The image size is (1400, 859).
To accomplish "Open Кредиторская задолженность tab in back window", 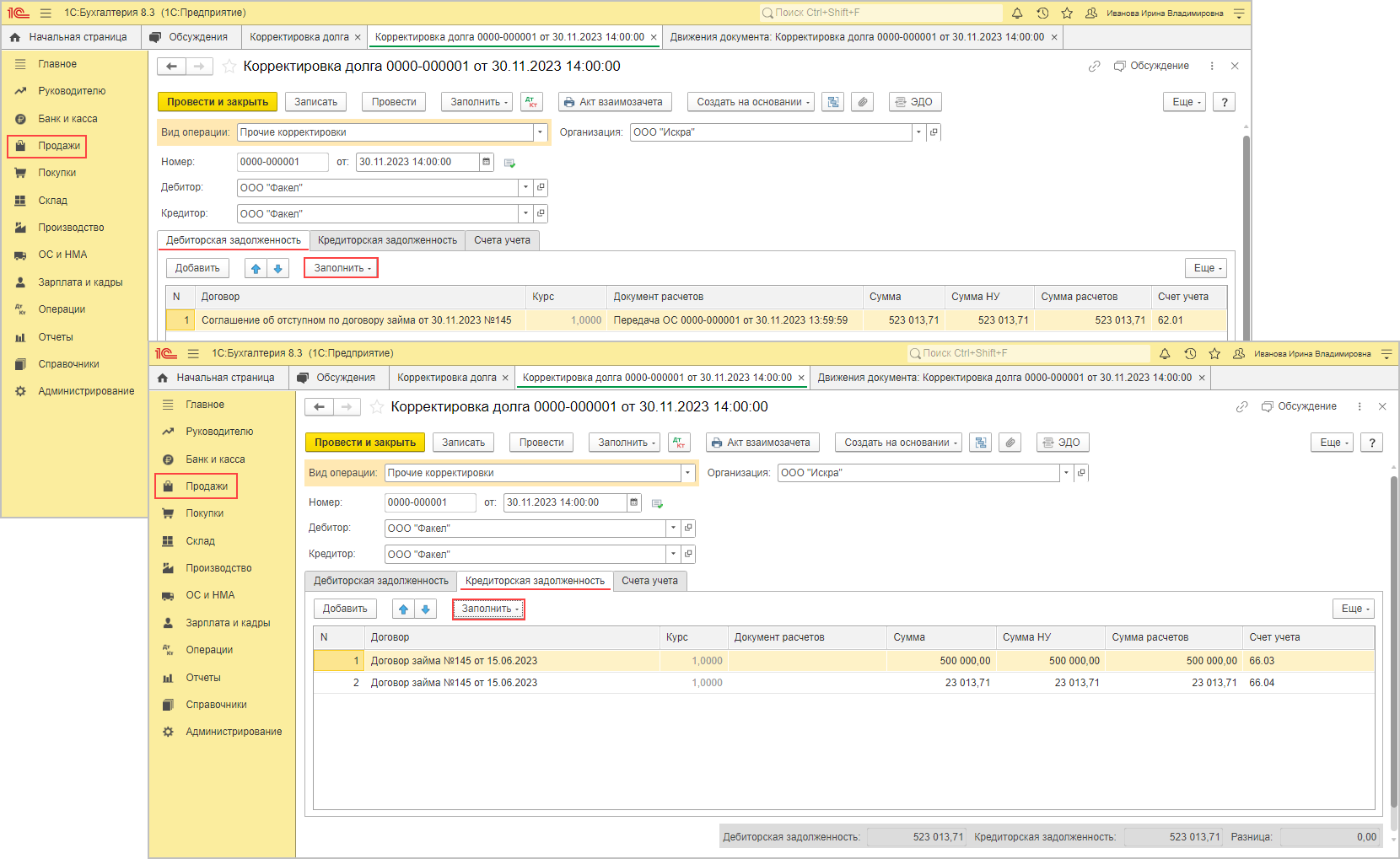I will tap(387, 240).
